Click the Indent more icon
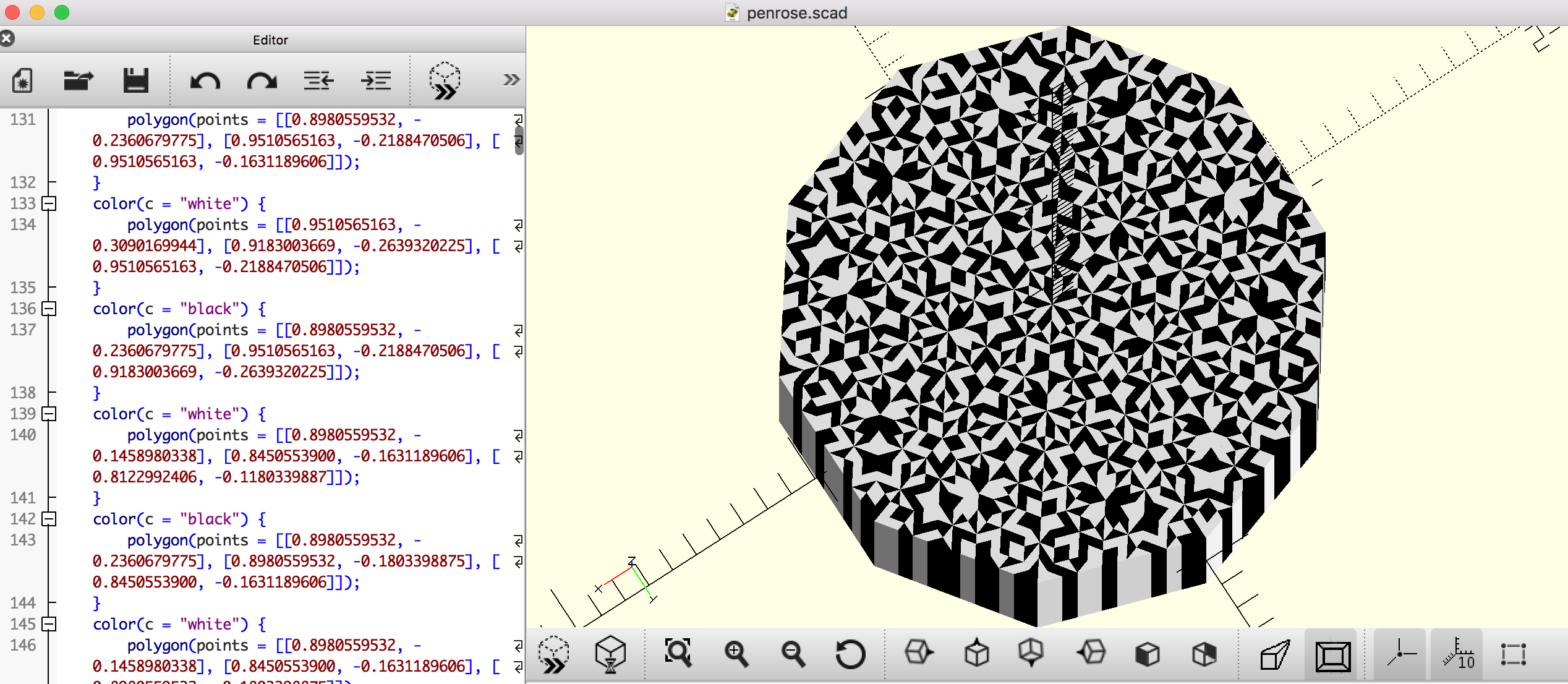Viewport: 1568px width, 684px height. tap(376, 80)
